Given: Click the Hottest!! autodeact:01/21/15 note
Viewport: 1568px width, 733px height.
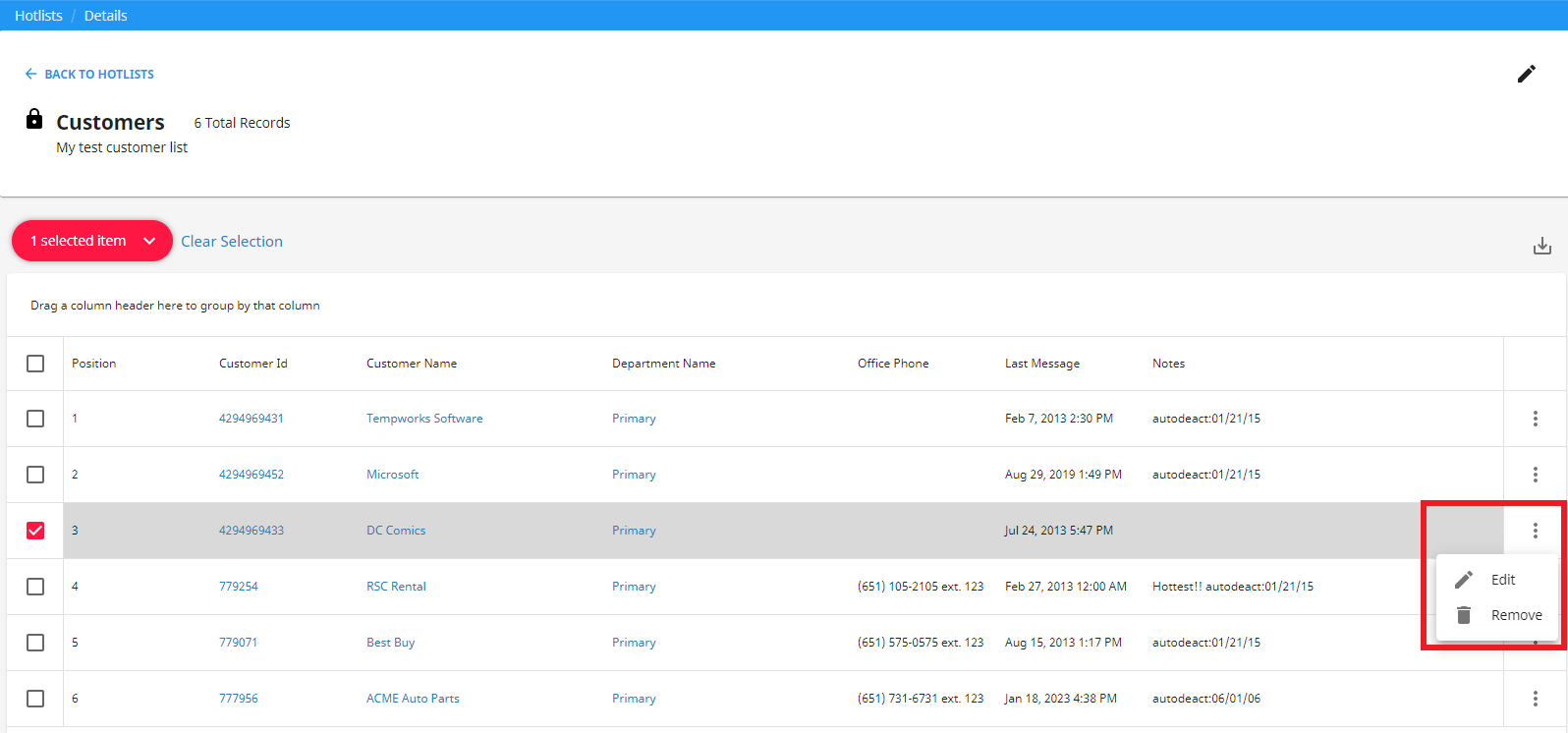Looking at the screenshot, I should point(1233,587).
